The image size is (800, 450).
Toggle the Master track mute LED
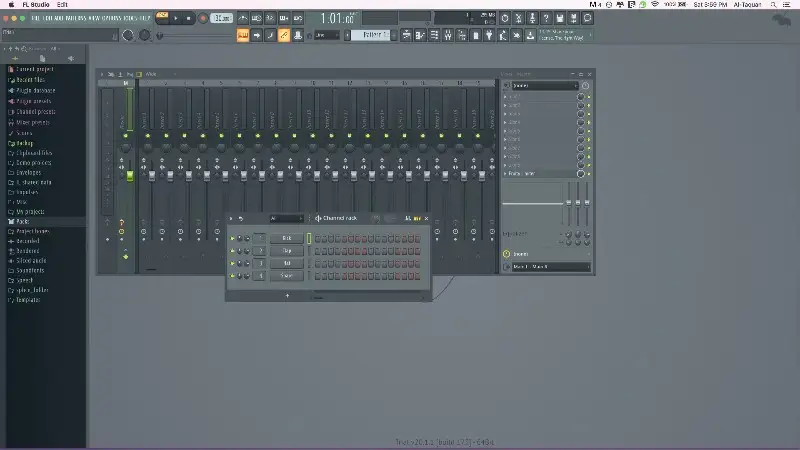pyautogui.click(x=129, y=135)
